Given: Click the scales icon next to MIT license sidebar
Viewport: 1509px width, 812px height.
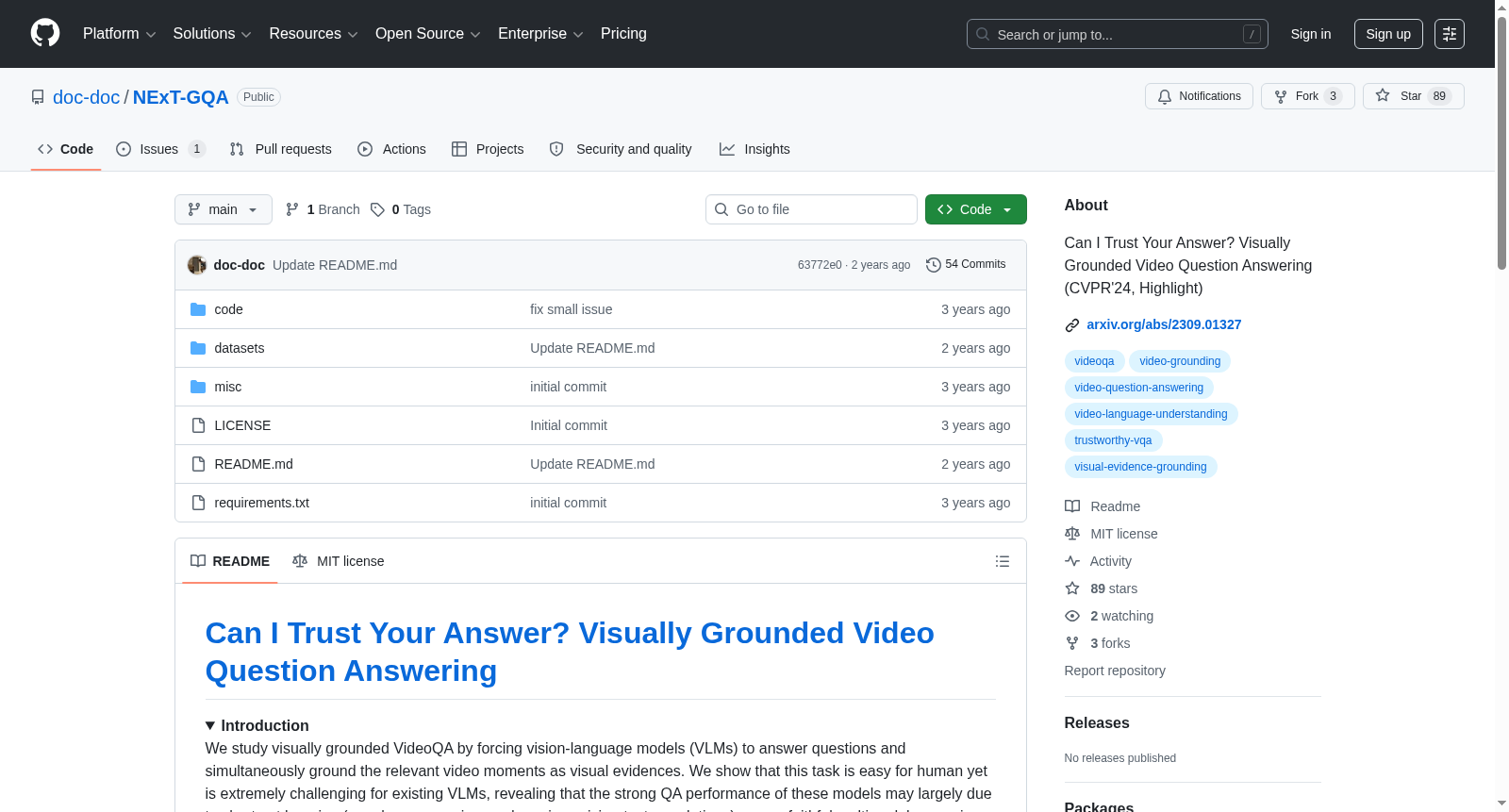Looking at the screenshot, I should (1072, 534).
